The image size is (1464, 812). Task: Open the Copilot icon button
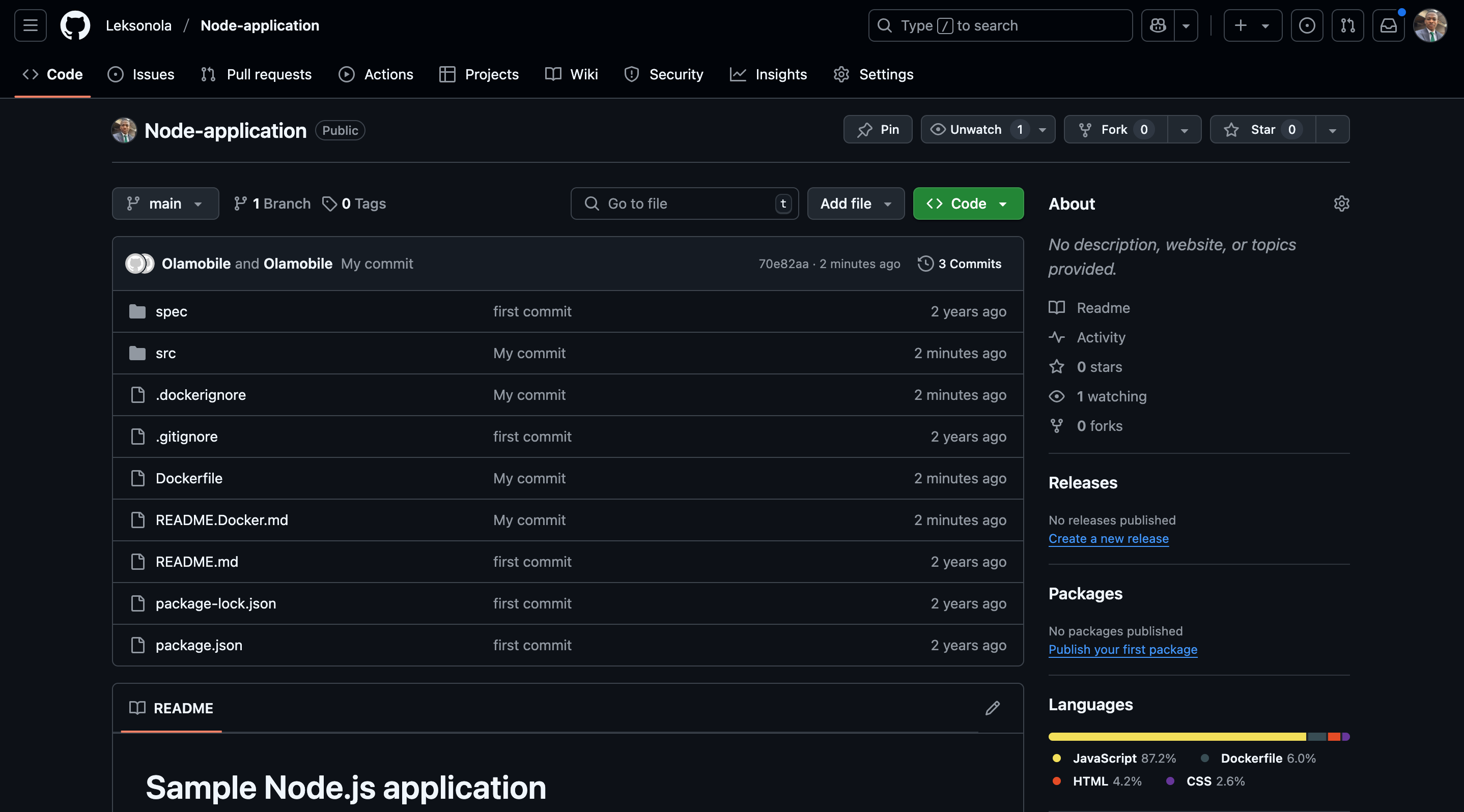(1158, 25)
